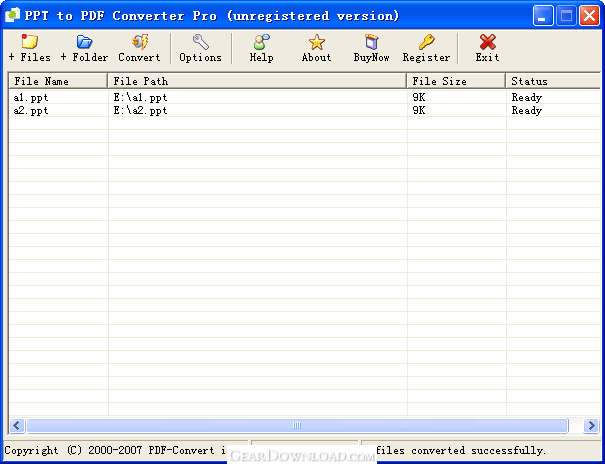Screen dimensions: 605x464
Task: Click the 9K size for a2.ppt
Action: tap(419, 110)
